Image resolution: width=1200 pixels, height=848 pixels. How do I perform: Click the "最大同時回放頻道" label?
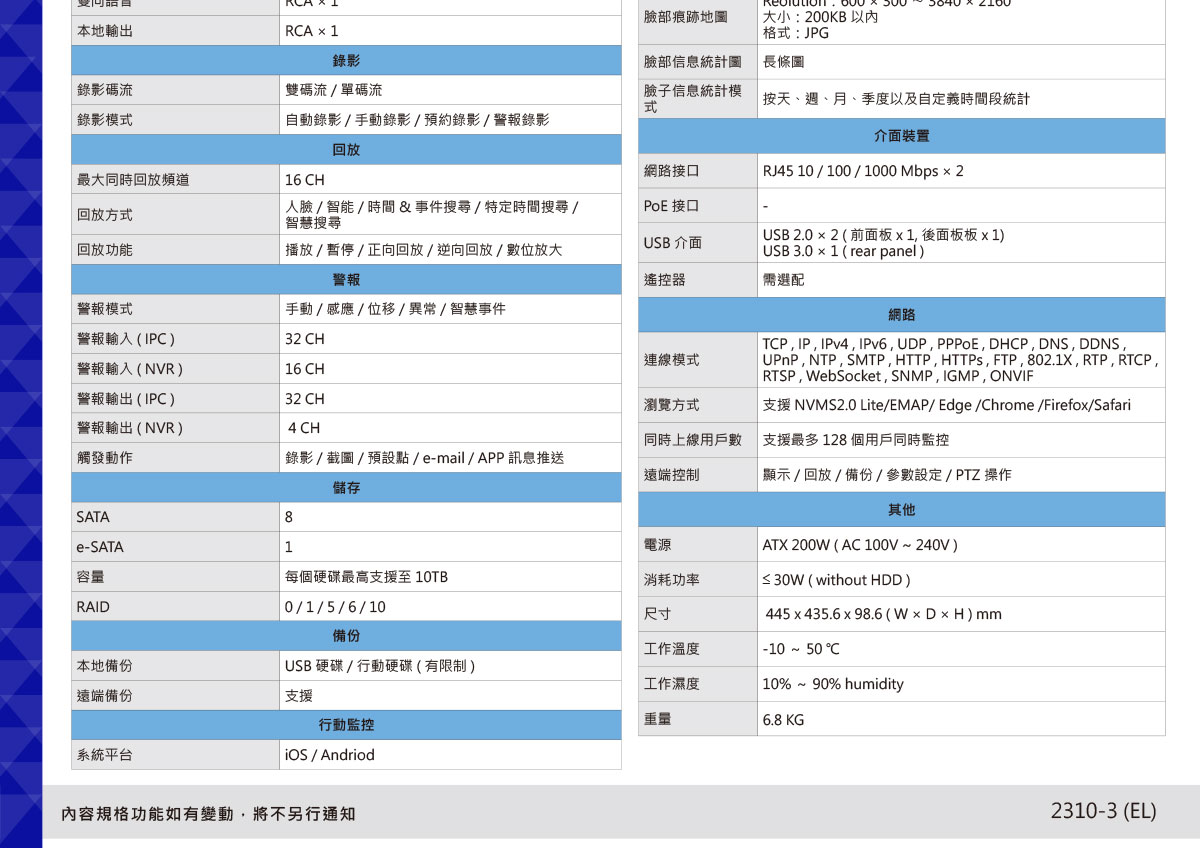(x=133, y=180)
